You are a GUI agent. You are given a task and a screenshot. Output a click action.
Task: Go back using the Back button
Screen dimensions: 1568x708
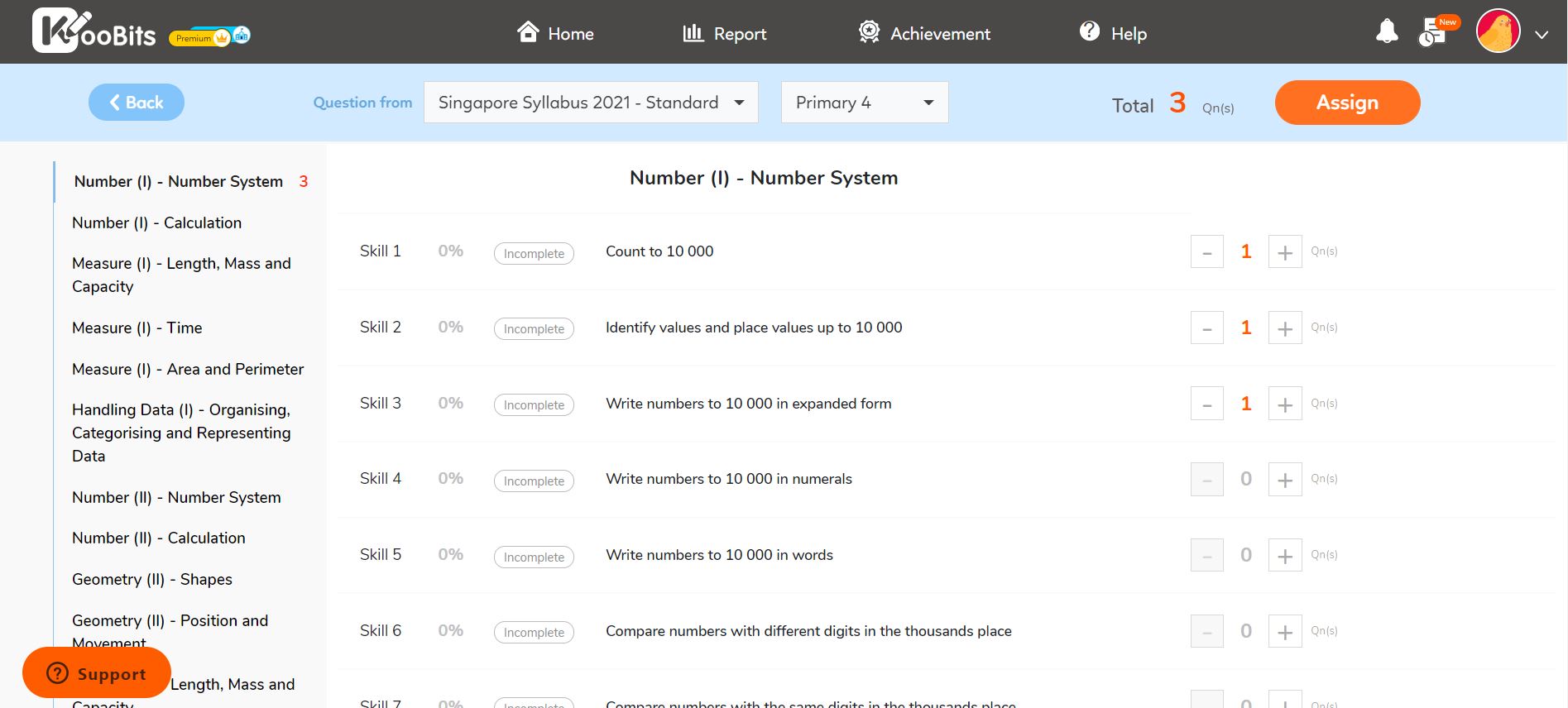pos(137,103)
